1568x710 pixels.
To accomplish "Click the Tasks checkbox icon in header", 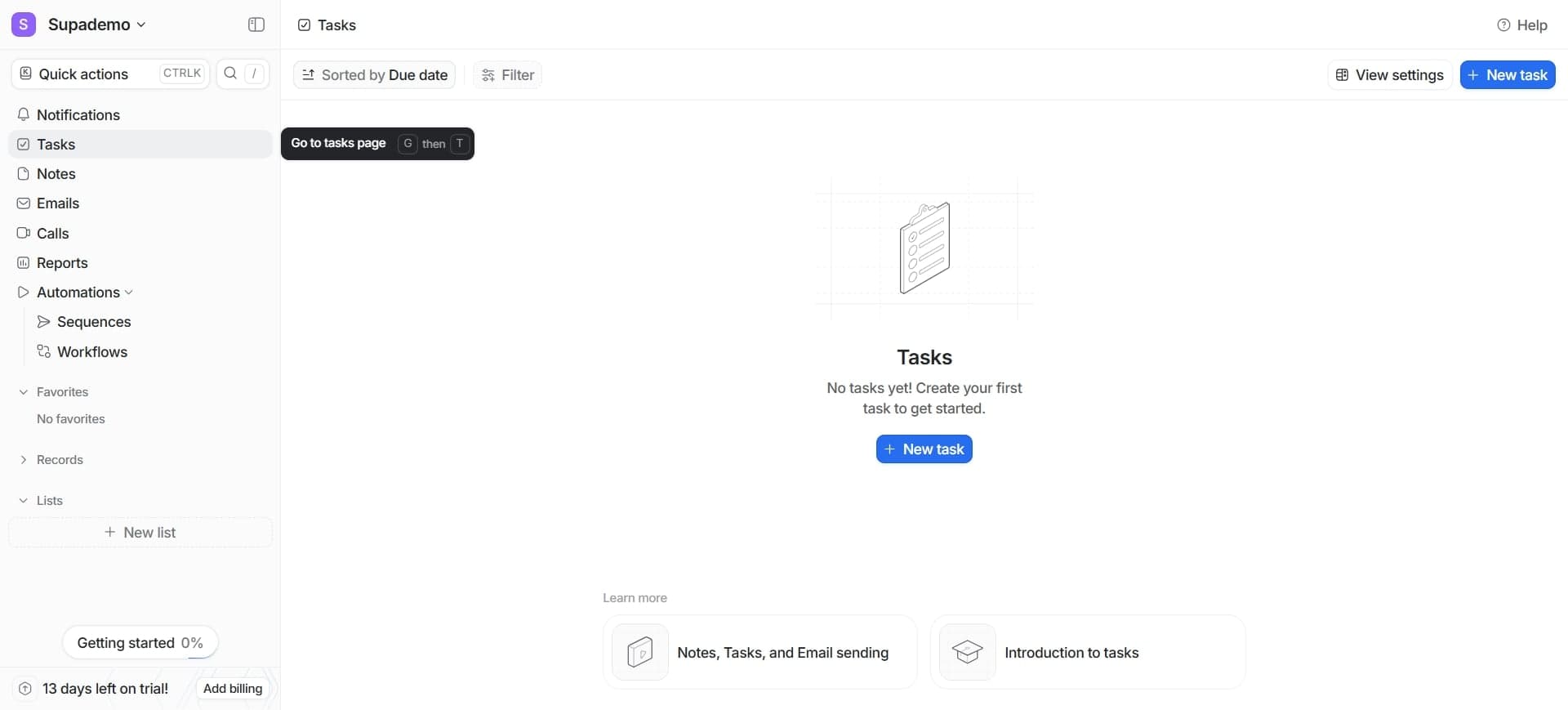I will pos(304,25).
